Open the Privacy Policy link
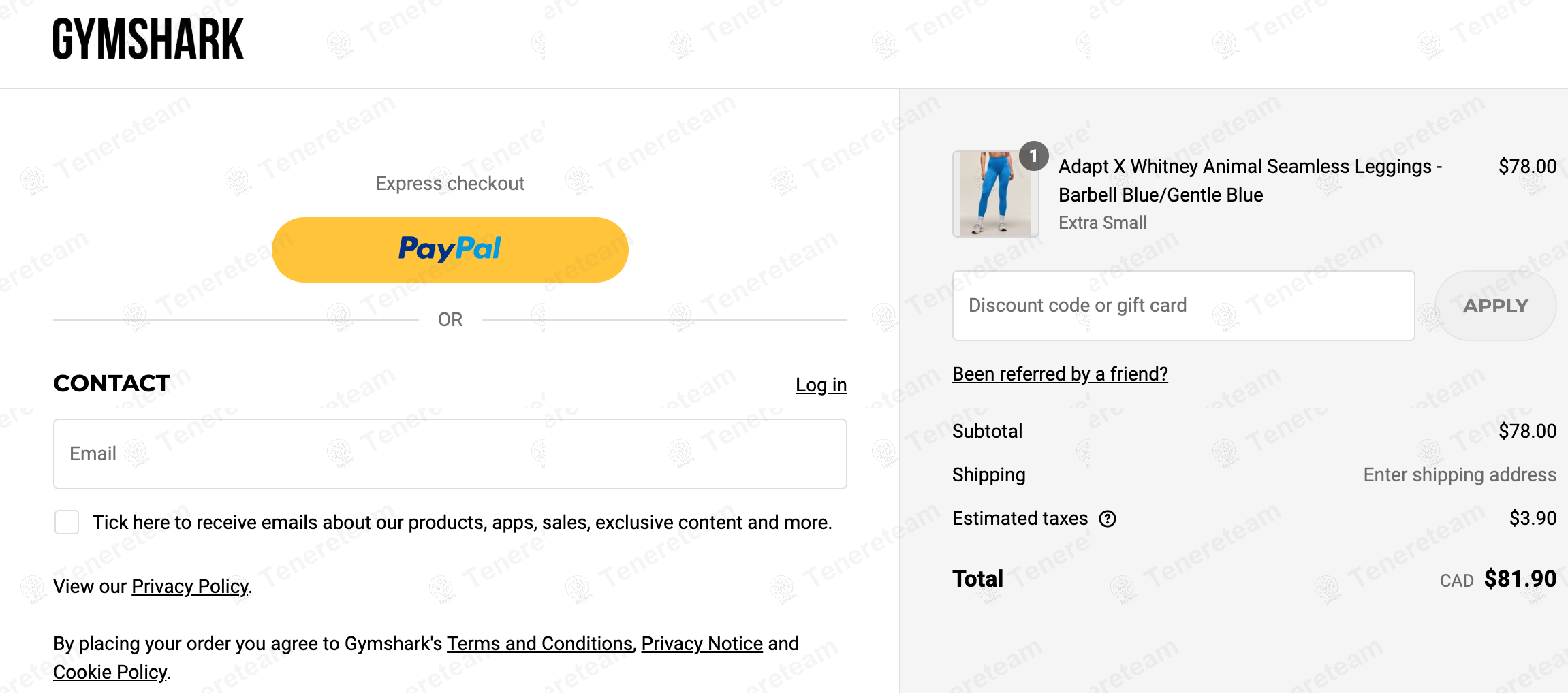 coord(190,586)
